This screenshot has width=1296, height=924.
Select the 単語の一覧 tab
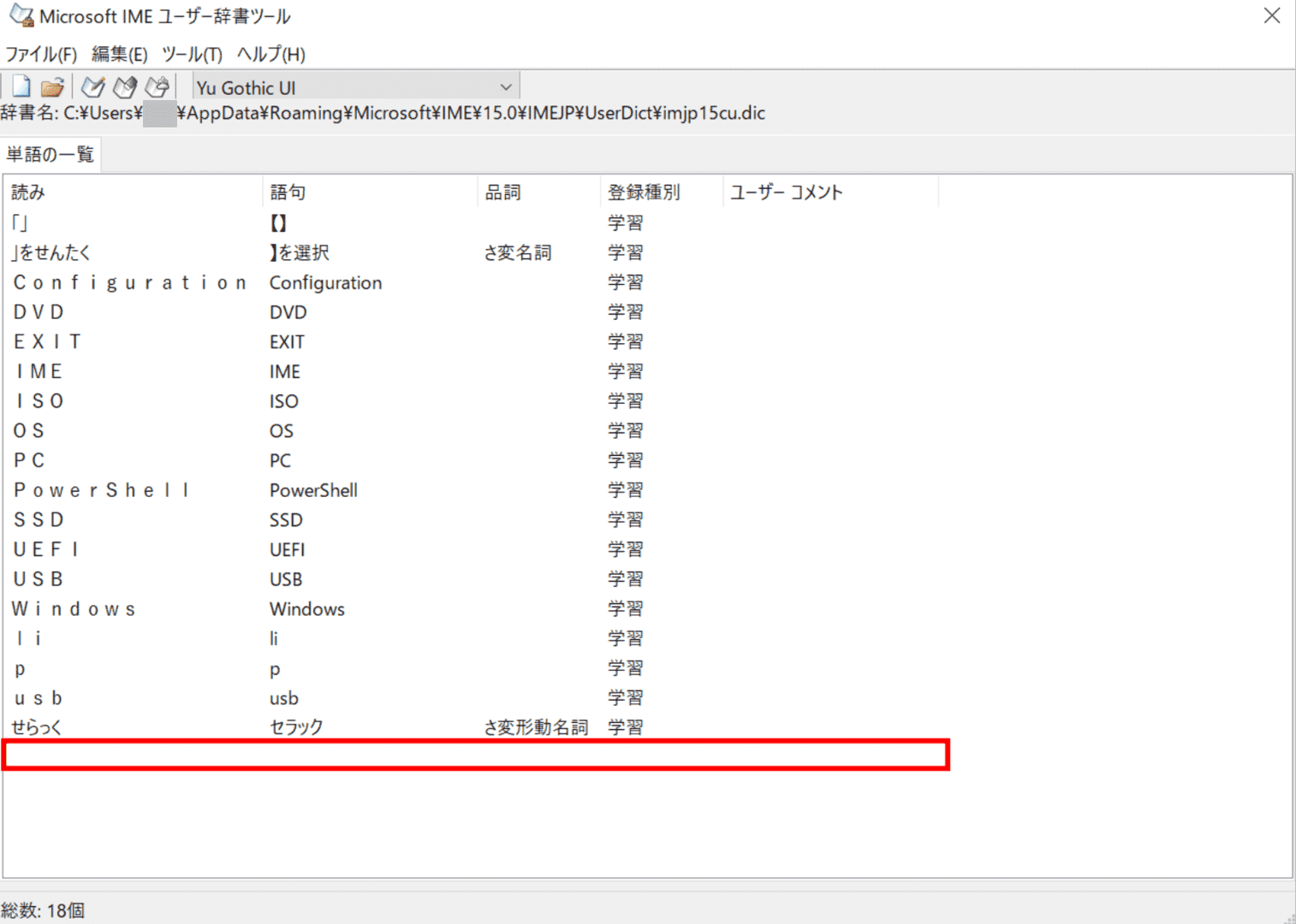(51, 155)
